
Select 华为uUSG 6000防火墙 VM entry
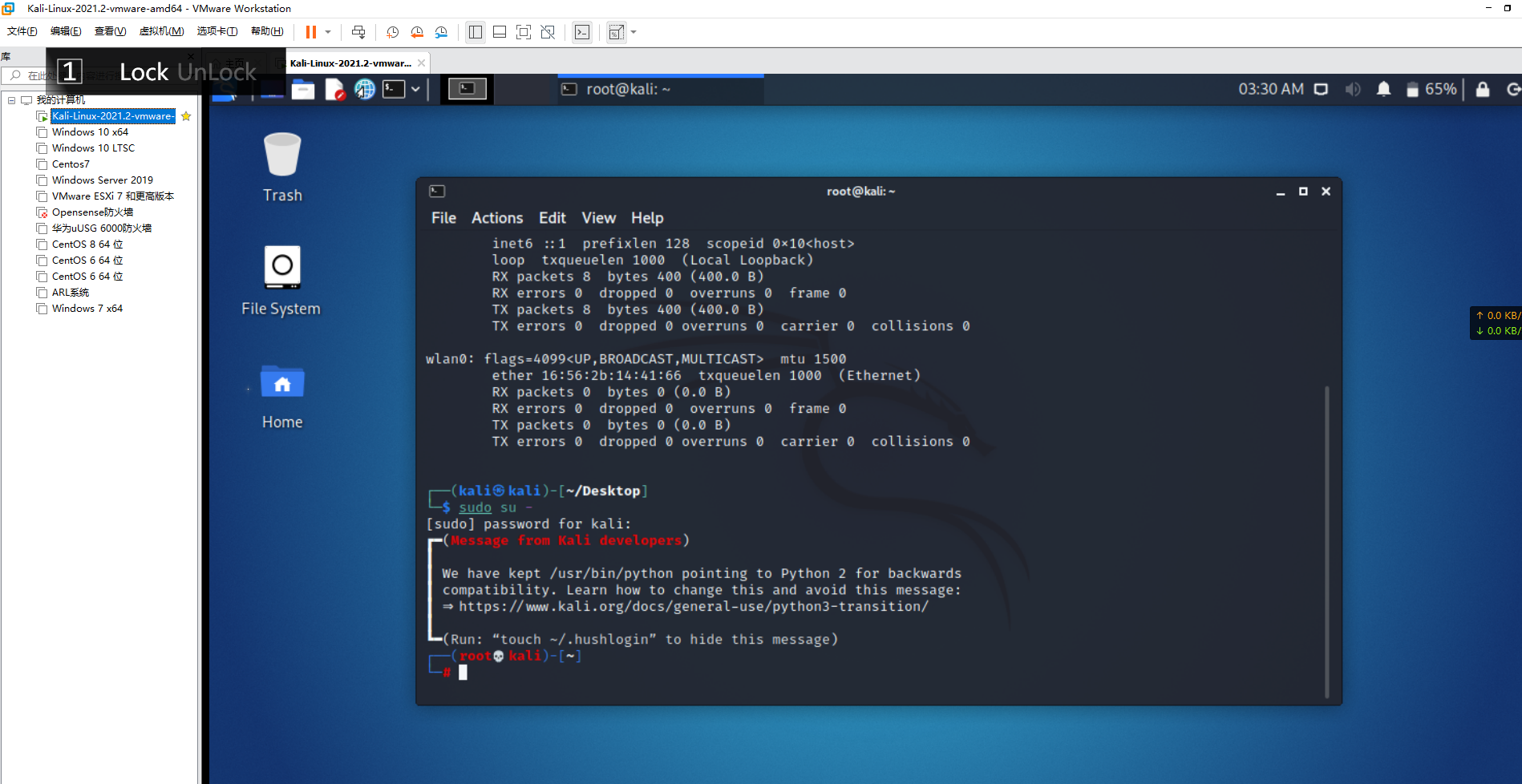point(101,228)
